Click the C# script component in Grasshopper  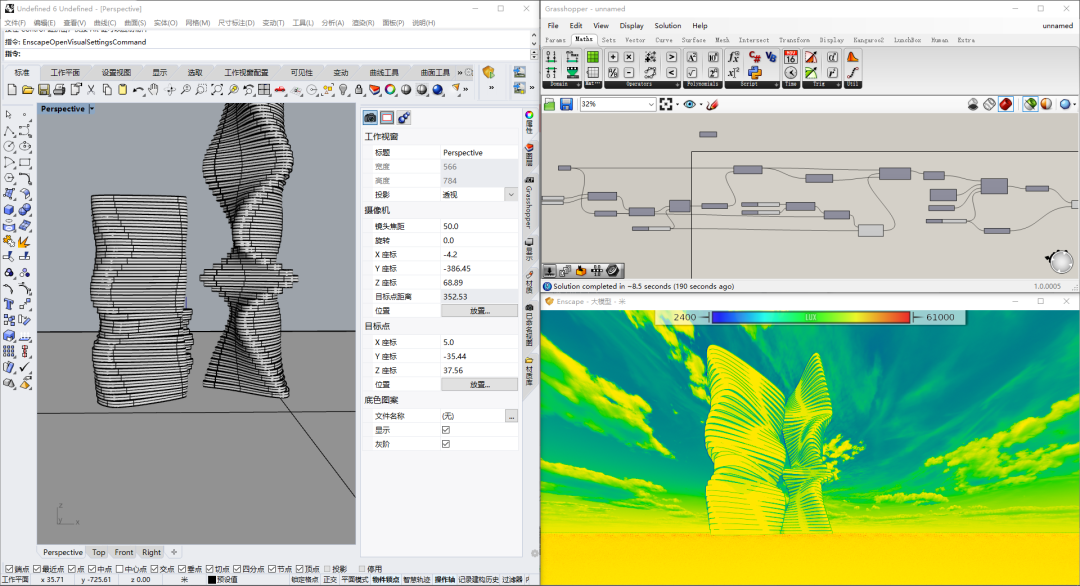click(754, 56)
